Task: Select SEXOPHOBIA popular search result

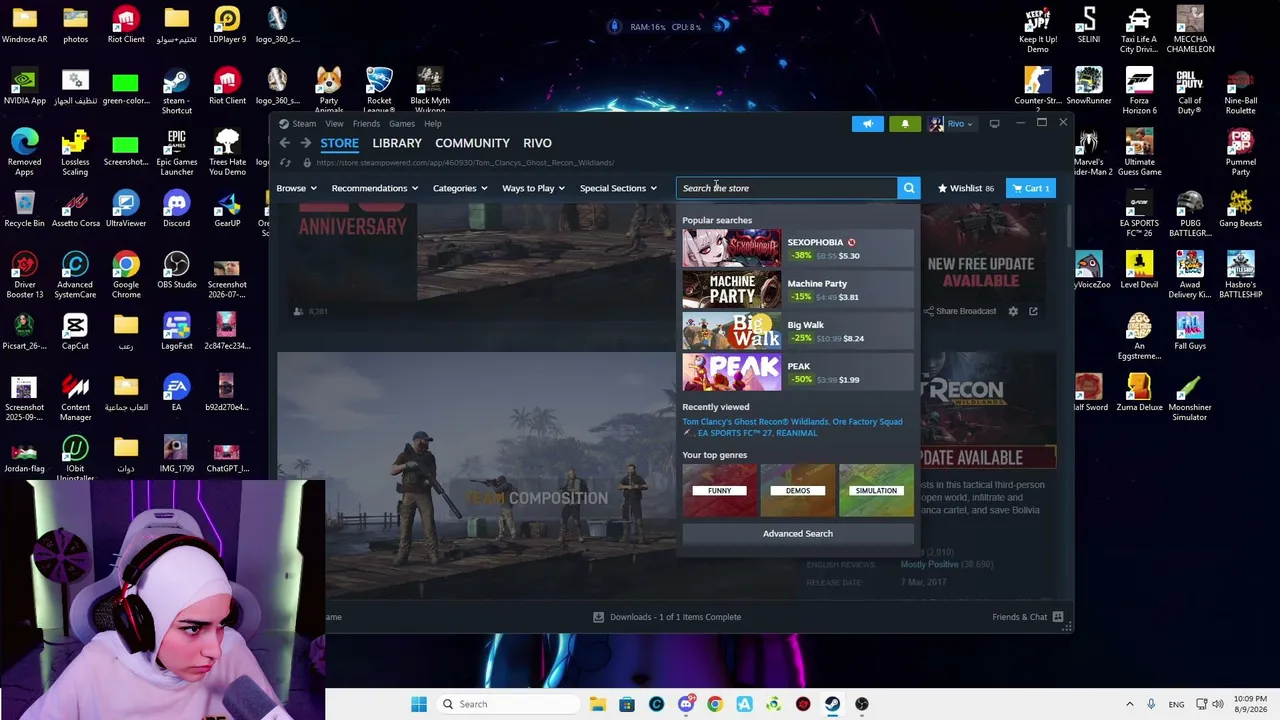Action: (x=797, y=249)
